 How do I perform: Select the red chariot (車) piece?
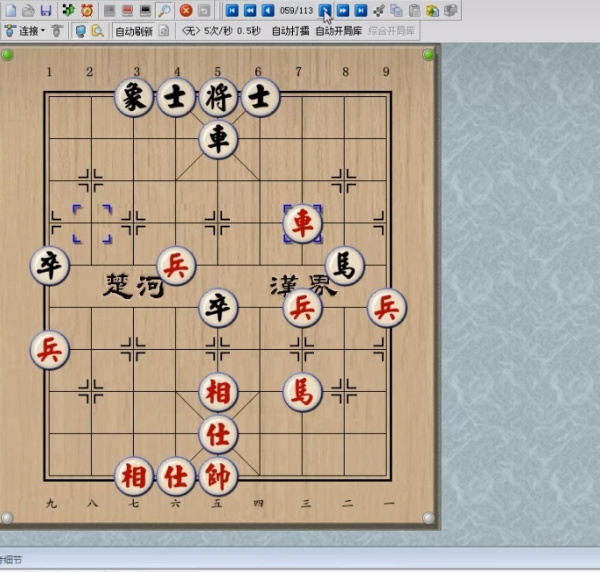[302, 224]
